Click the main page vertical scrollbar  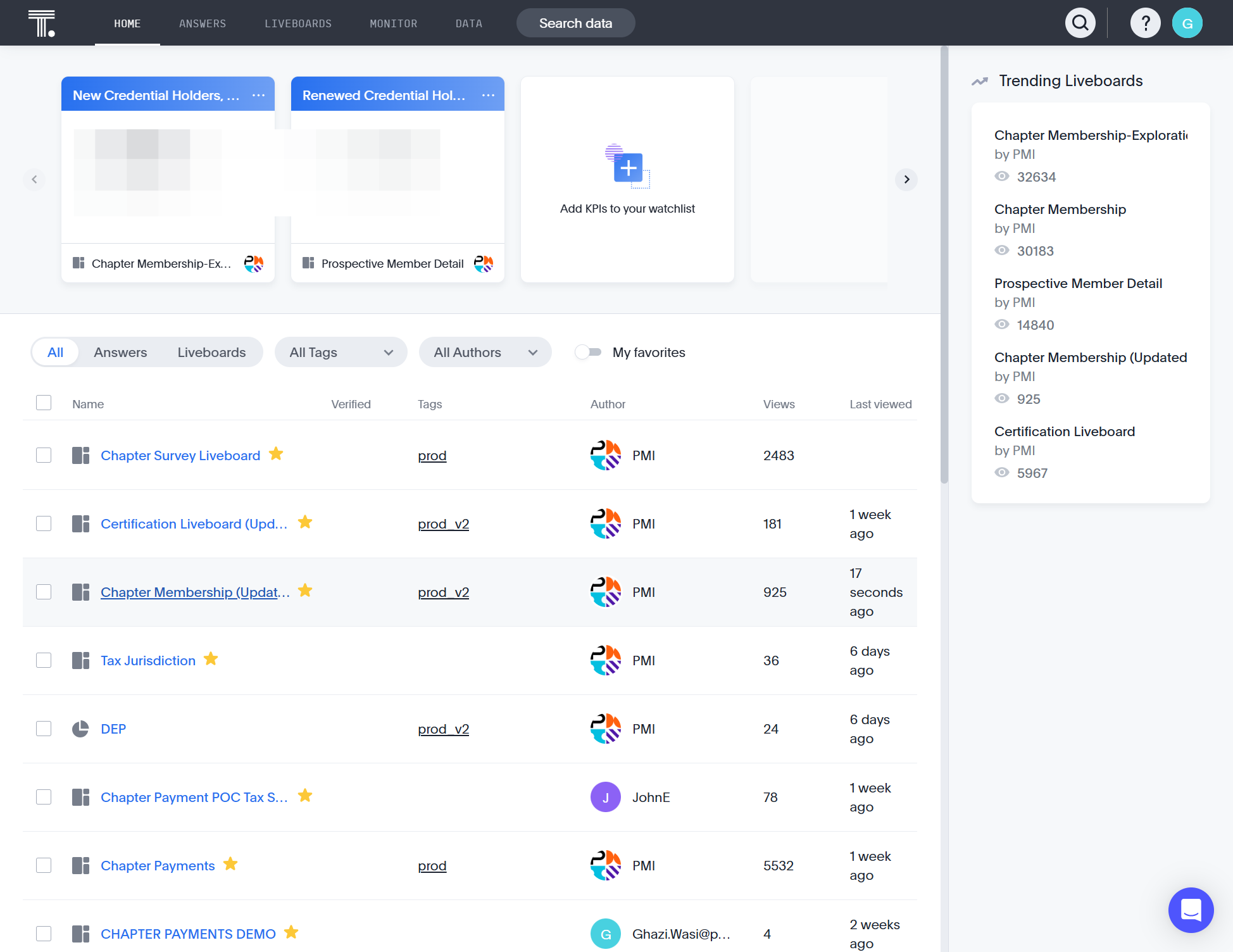pos(944,265)
